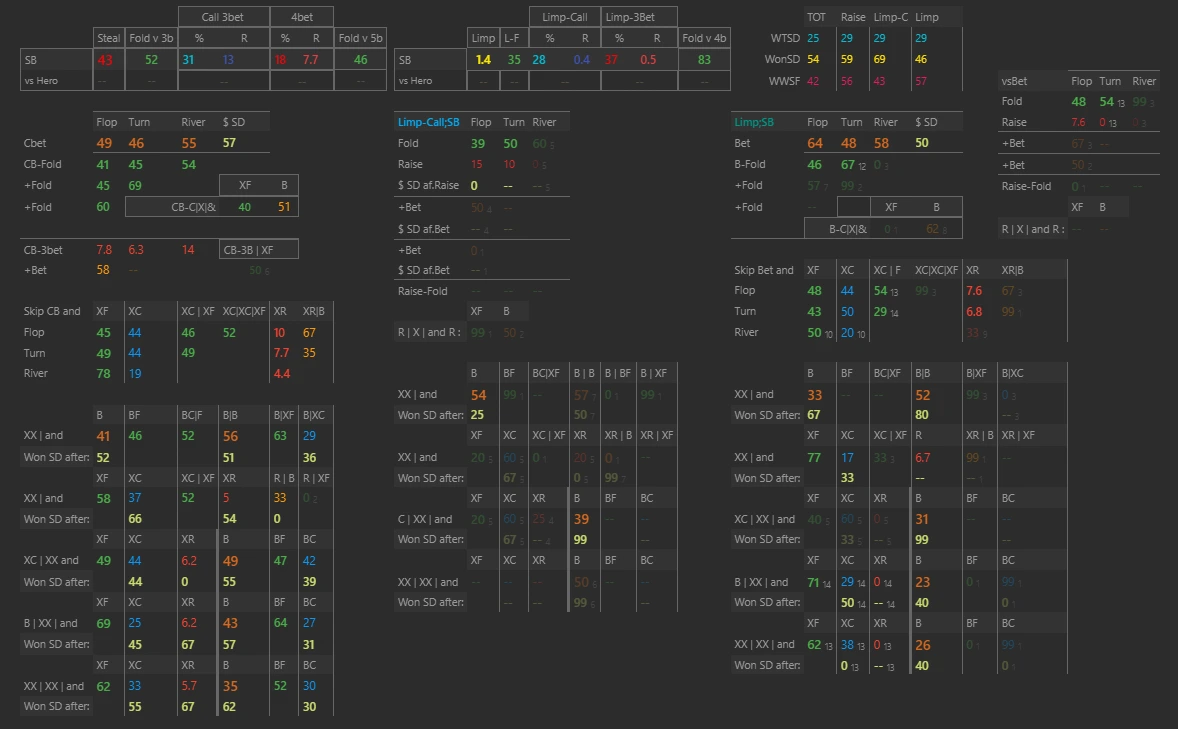Viewport: 1178px width, 729px height.
Task: Click Skip CB River XF value 78
Action: point(104,374)
